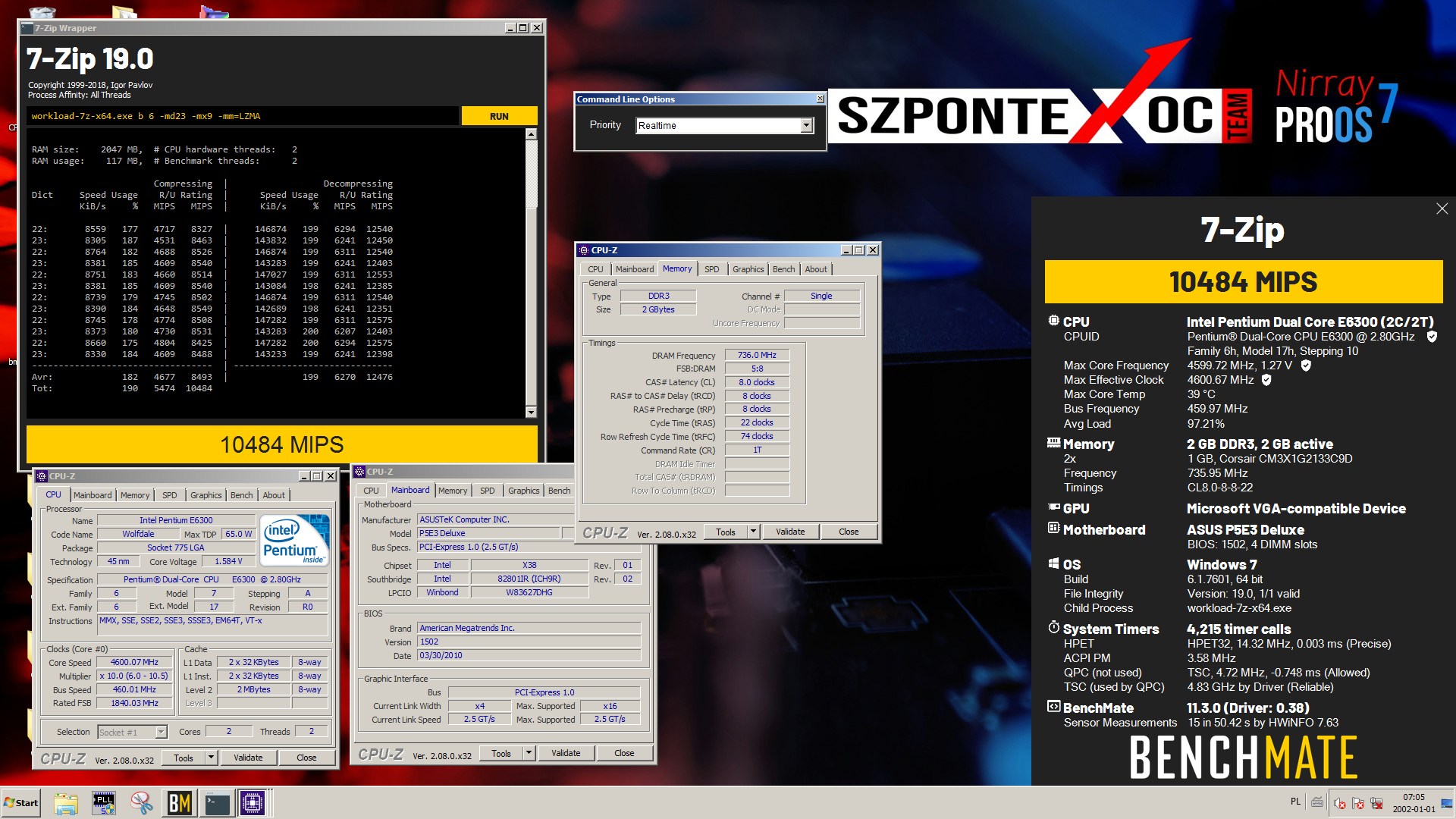Open the About tab in Memory CPU-Z window
The height and width of the screenshot is (819, 1456).
click(816, 269)
